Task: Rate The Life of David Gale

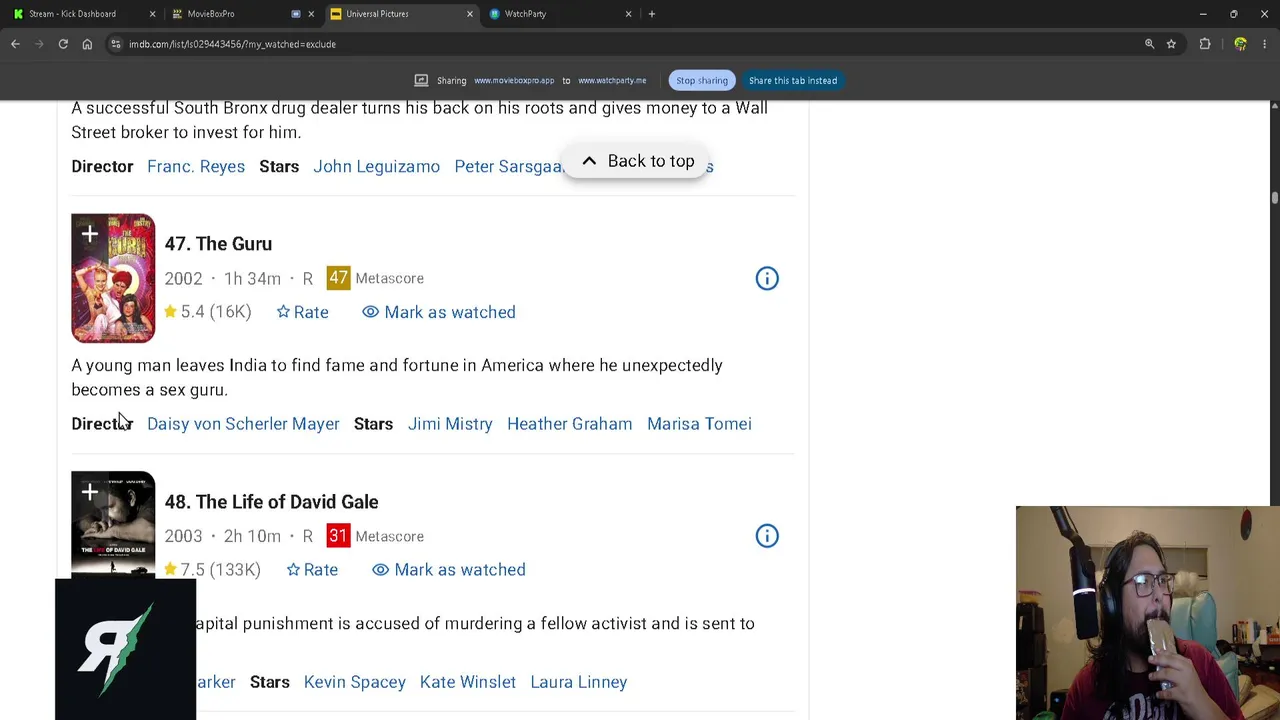Action: [x=312, y=570]
